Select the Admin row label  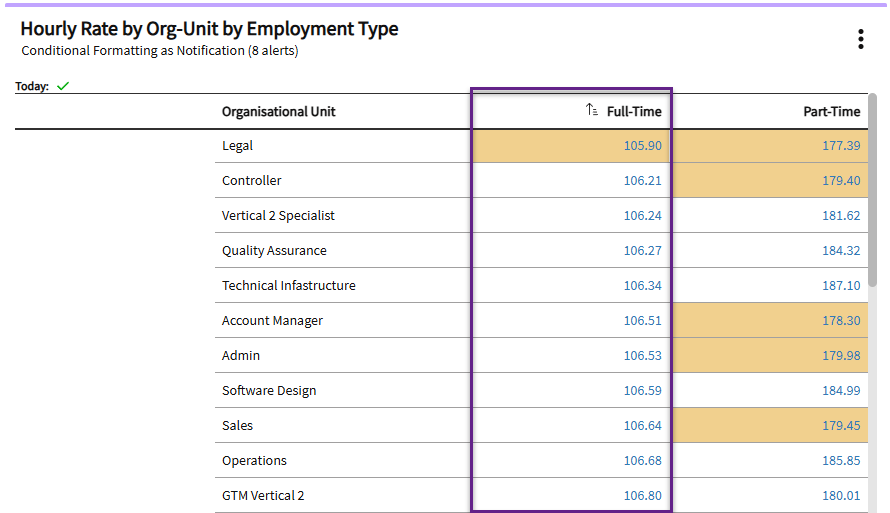(241, 356)
